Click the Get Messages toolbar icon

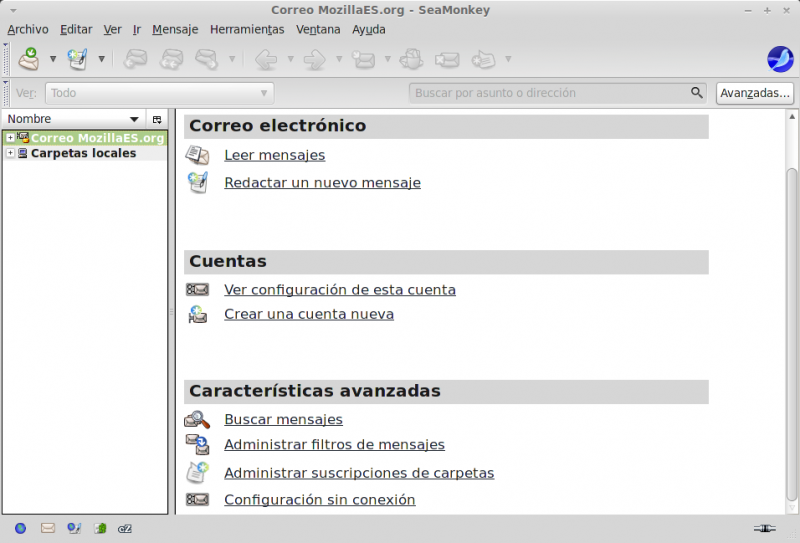click(29, 59)
